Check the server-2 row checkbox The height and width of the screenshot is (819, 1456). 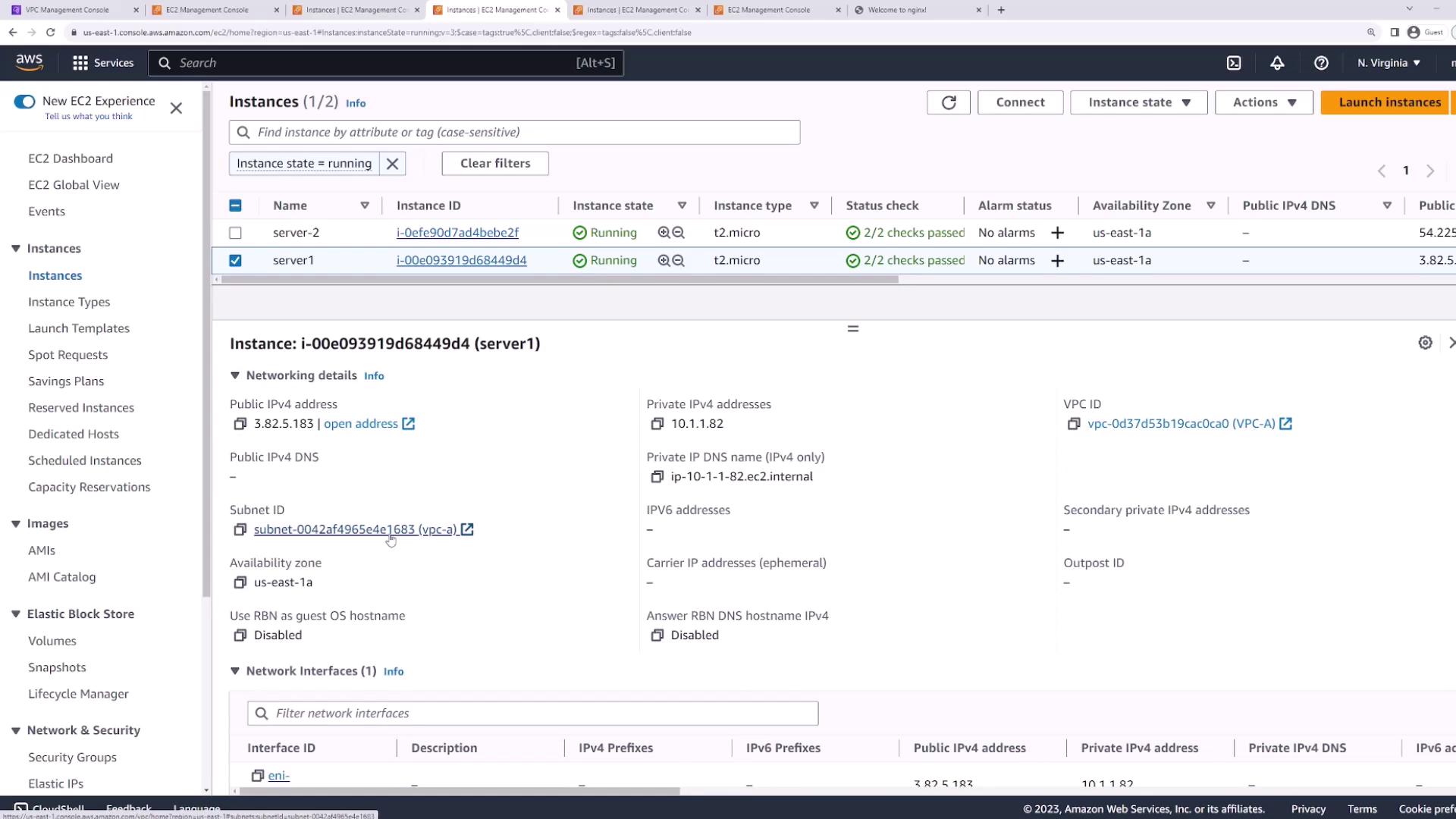click(235, 233)
